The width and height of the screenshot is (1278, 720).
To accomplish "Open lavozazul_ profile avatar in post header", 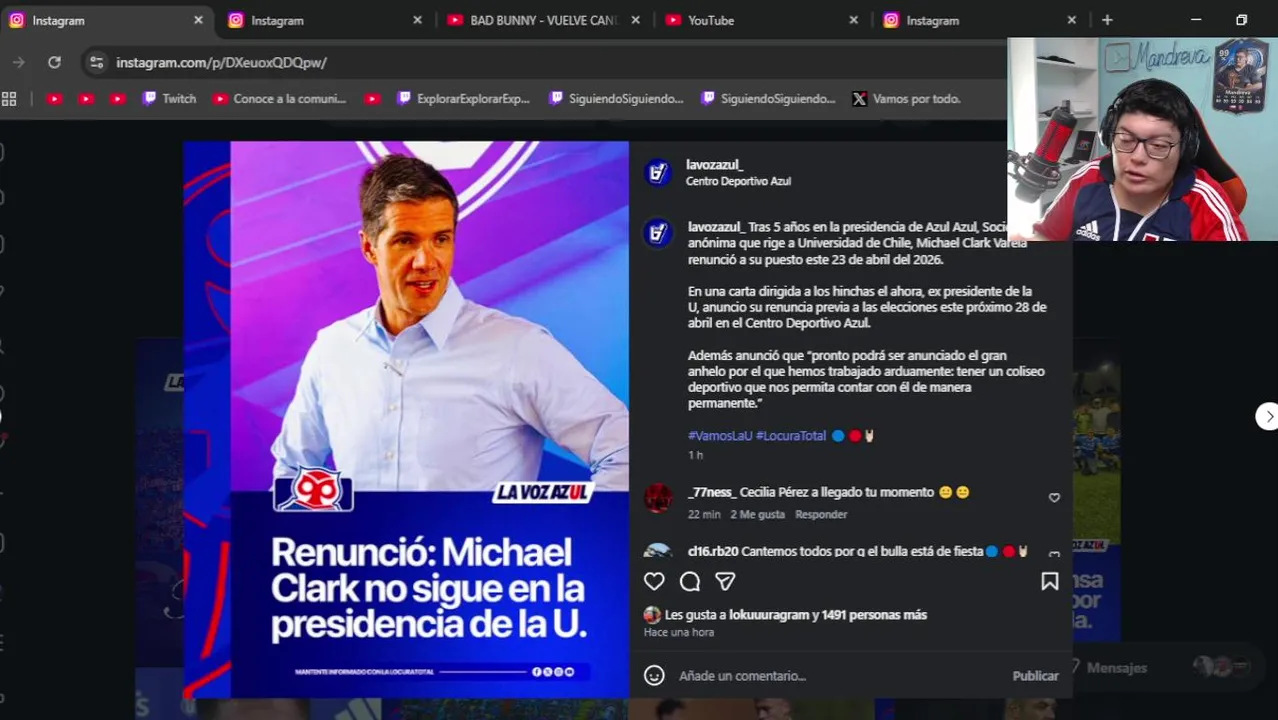I will (657, 172).
